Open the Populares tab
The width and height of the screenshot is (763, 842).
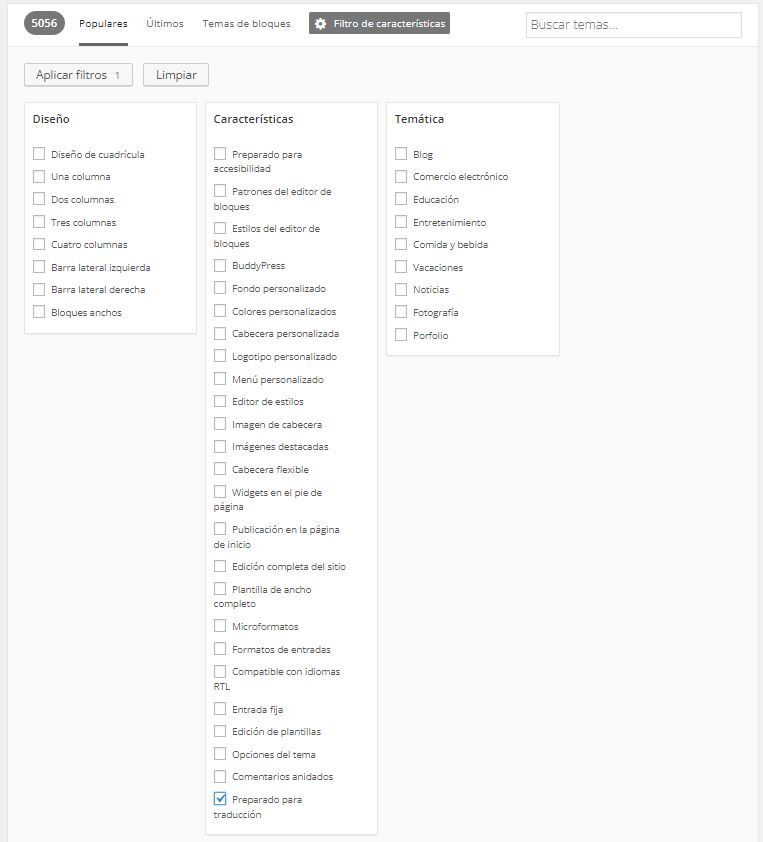[x=103, y=24]
